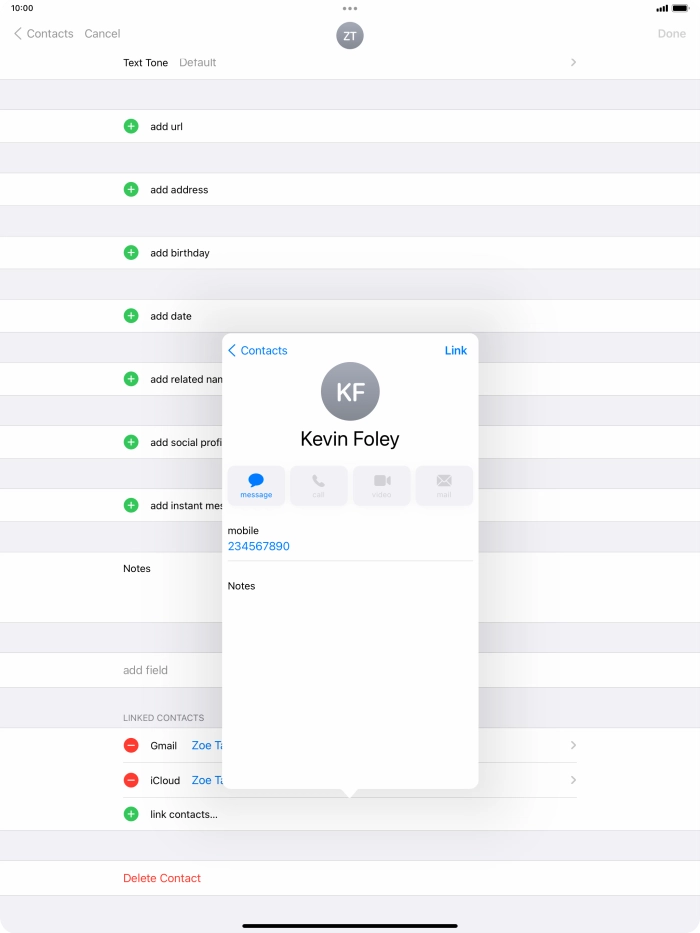Tap Delete Contact

pyautogui.click(x=162, y=878)
